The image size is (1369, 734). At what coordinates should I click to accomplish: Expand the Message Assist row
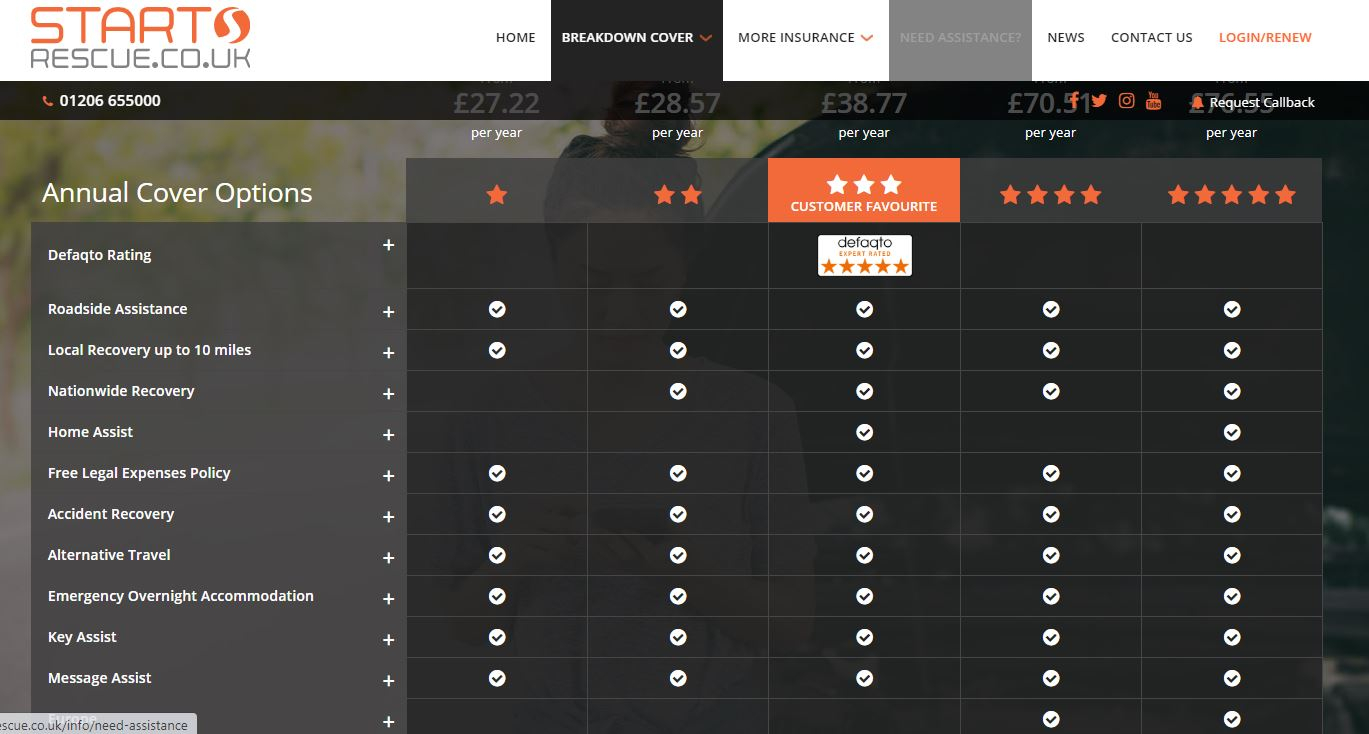tap(388, 681)
